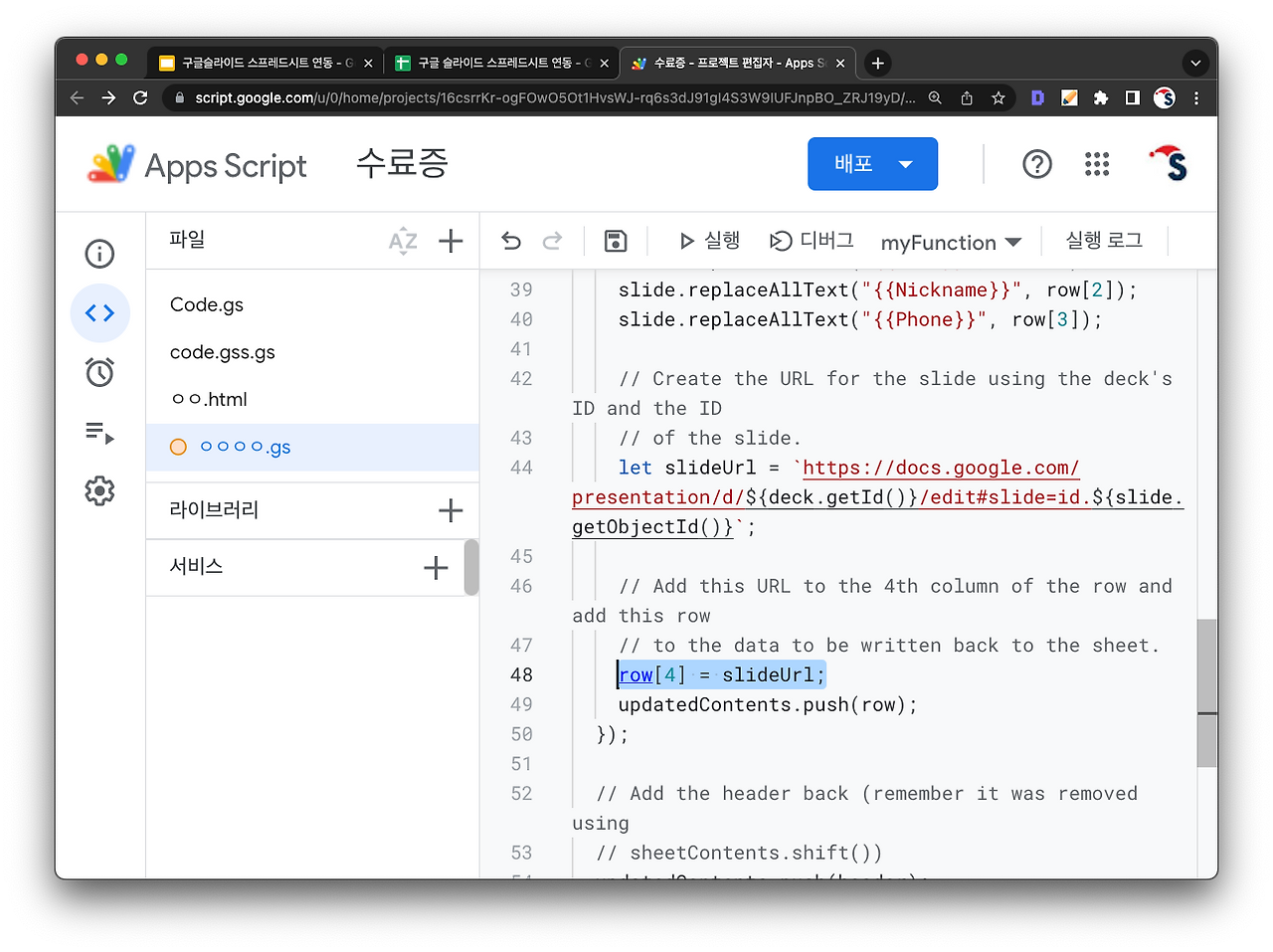The width and height of the screenshot is (1273, 952).
Task: Reload the current page
Action: tap(140, 97)
